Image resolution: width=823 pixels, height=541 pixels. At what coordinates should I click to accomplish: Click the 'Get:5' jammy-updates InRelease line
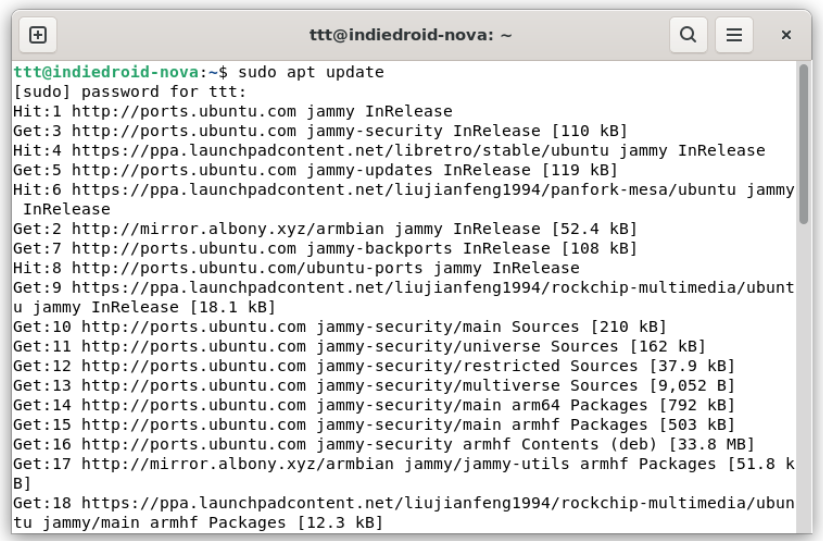click(315, 170)
